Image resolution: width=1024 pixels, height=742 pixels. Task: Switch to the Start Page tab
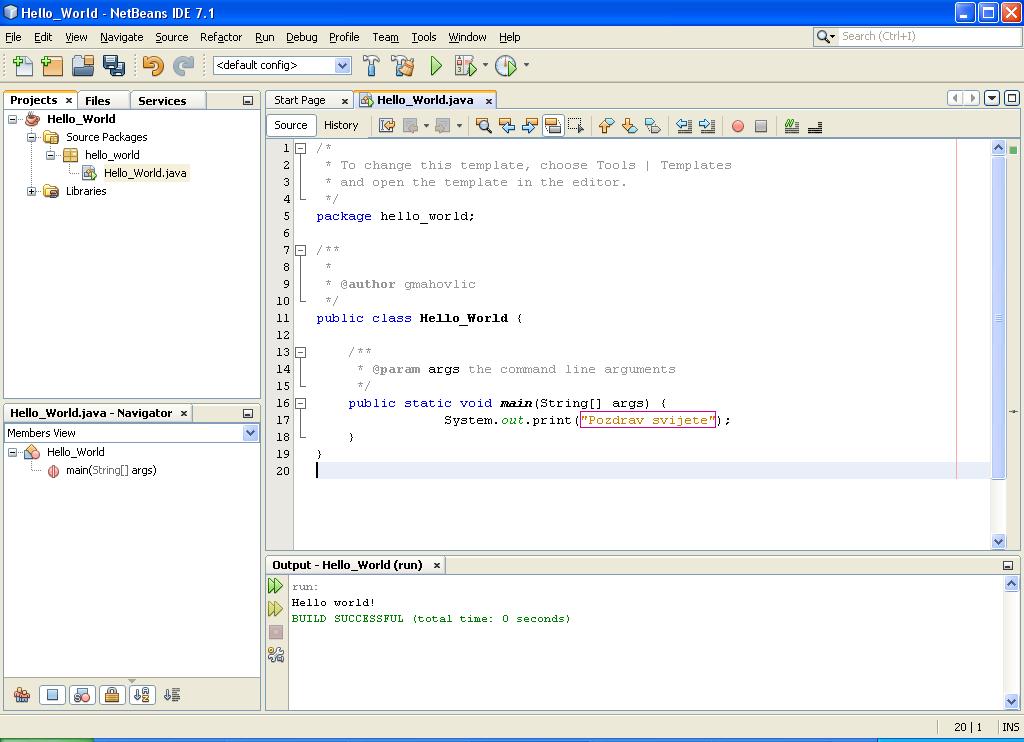point(300,100)
